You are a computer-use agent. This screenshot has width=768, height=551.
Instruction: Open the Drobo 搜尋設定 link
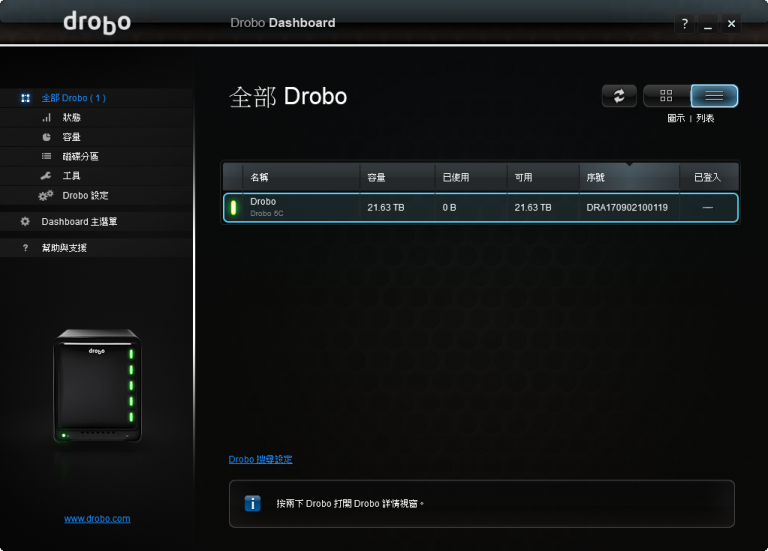tap(261, 459)
